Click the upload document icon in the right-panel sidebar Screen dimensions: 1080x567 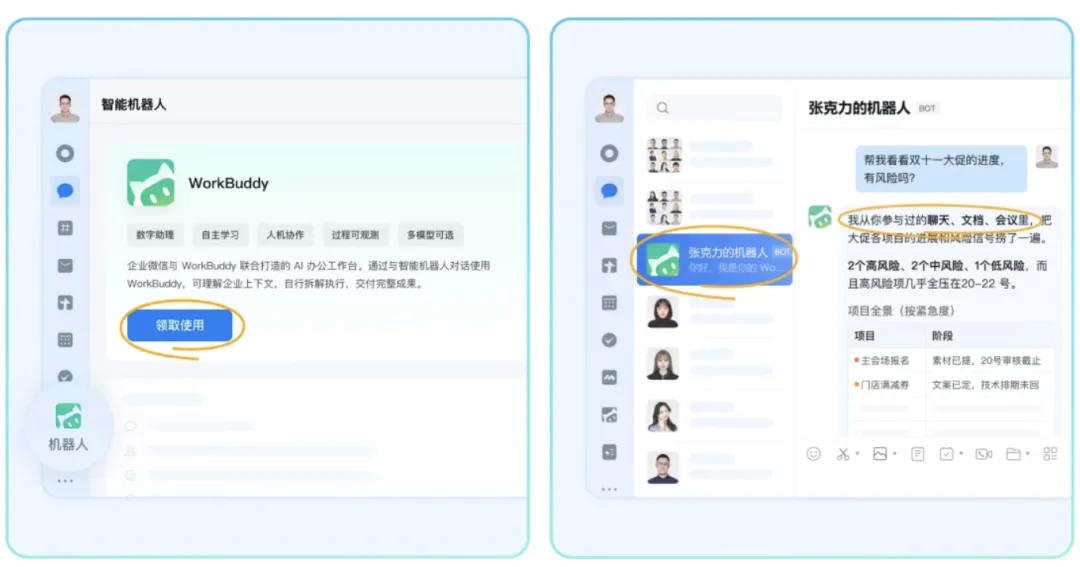click(610, 265)
